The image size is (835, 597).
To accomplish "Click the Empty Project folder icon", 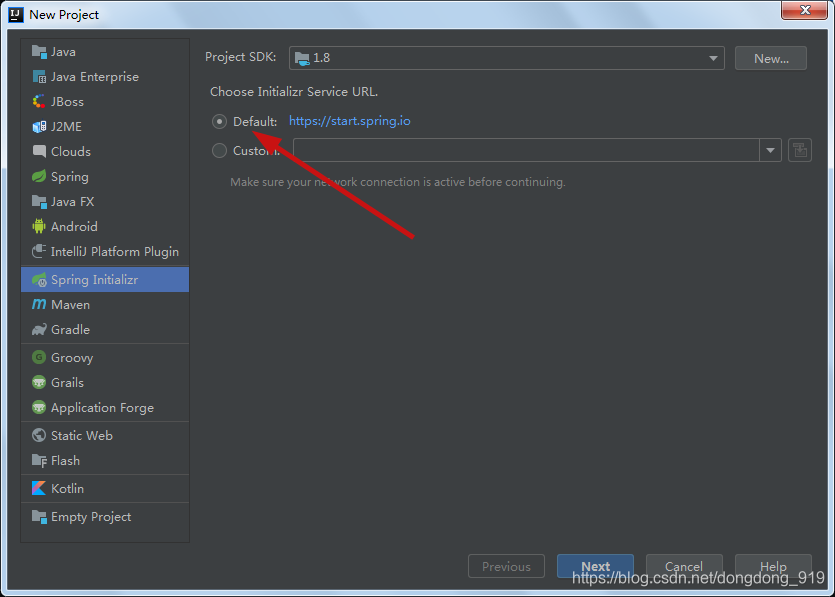I will point(39,517).
